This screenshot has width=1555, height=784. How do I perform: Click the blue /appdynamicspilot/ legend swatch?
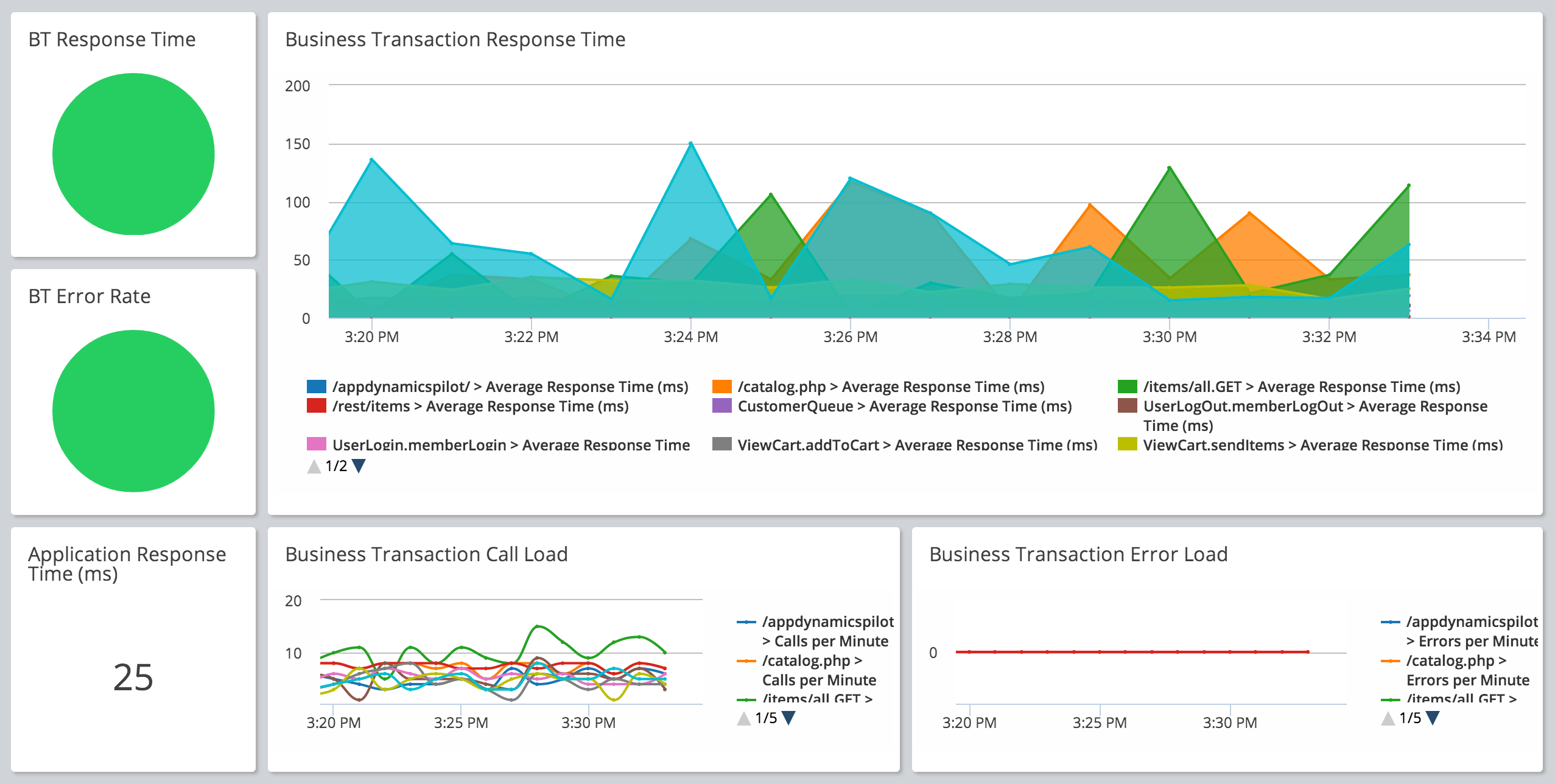(316, 386)
